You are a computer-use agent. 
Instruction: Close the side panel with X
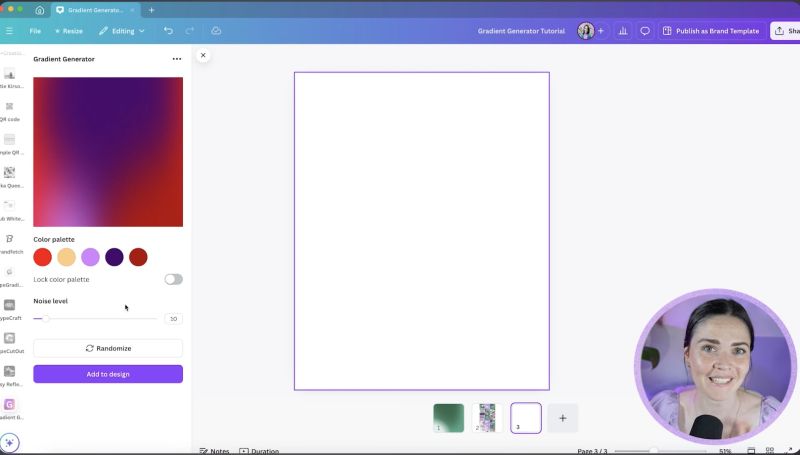click(x=203, y=55)
